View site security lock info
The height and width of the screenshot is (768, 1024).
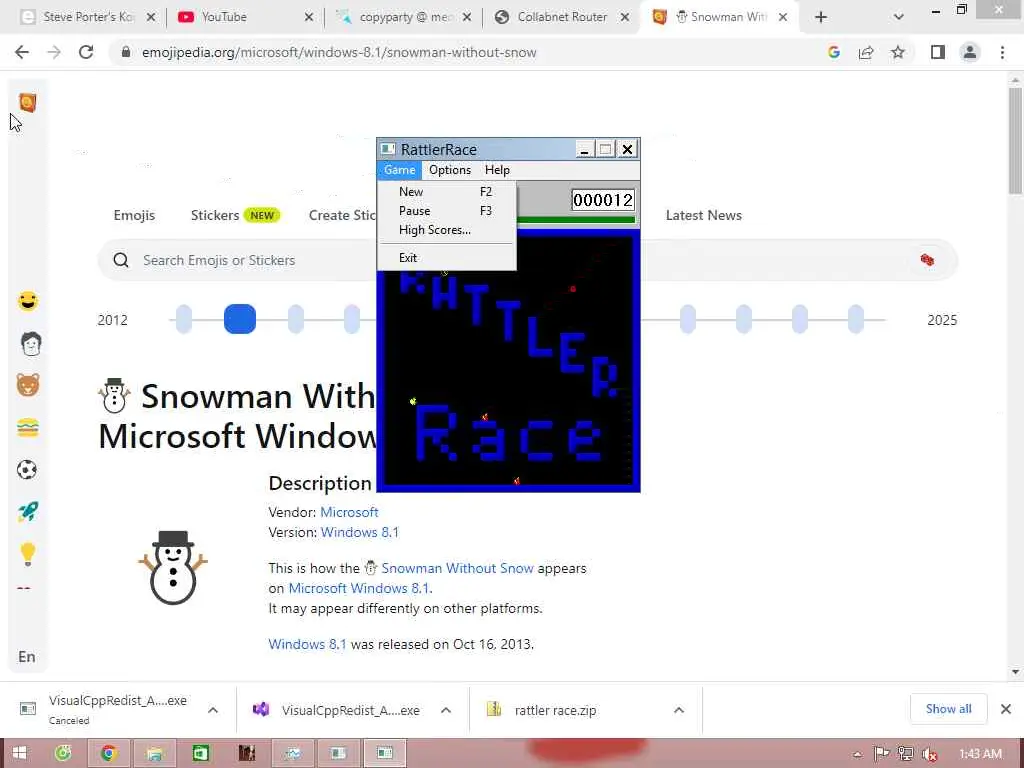pyautogui.click(x=126, y=52)
